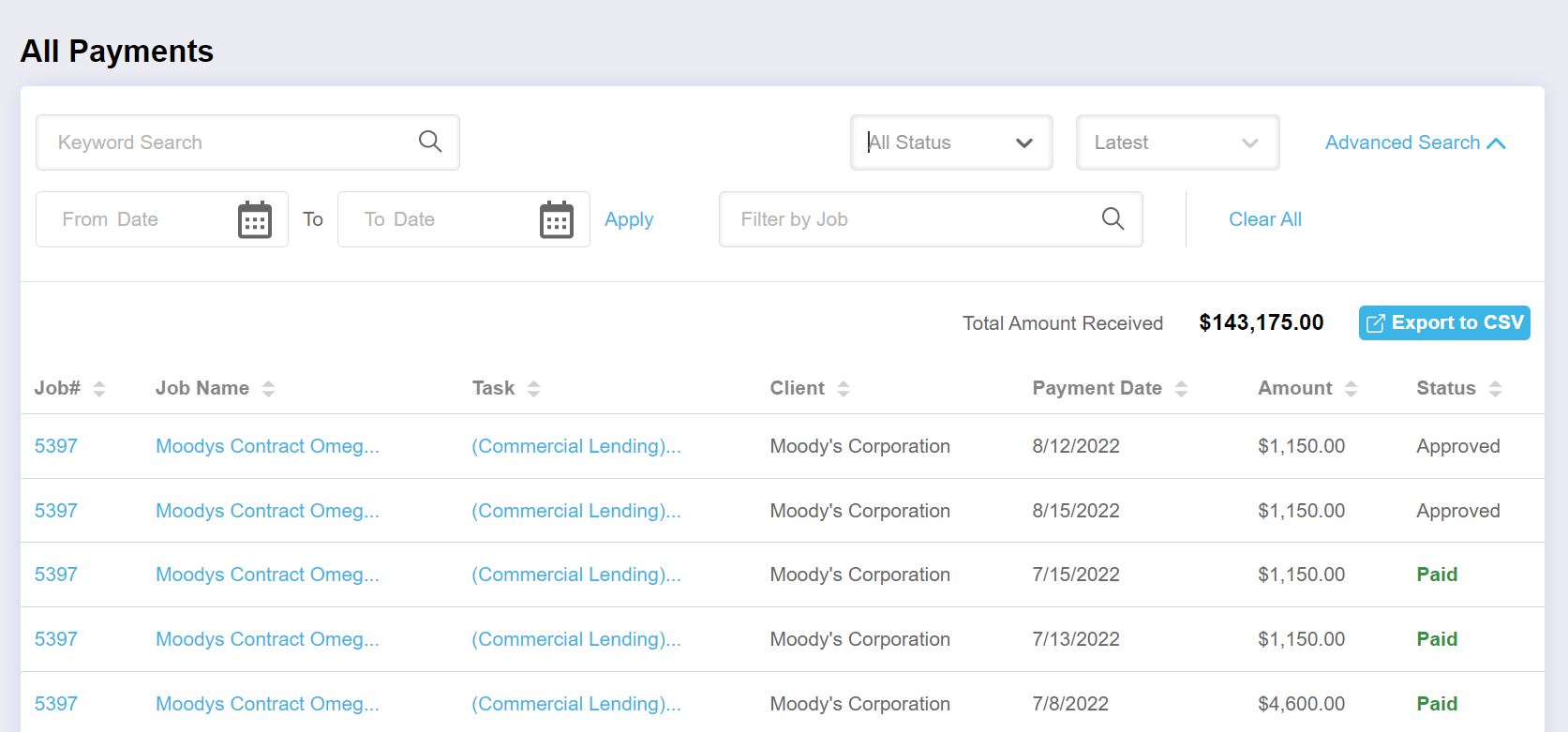
Task: Click Clear All filters link
Action: tap(1264, 219)
